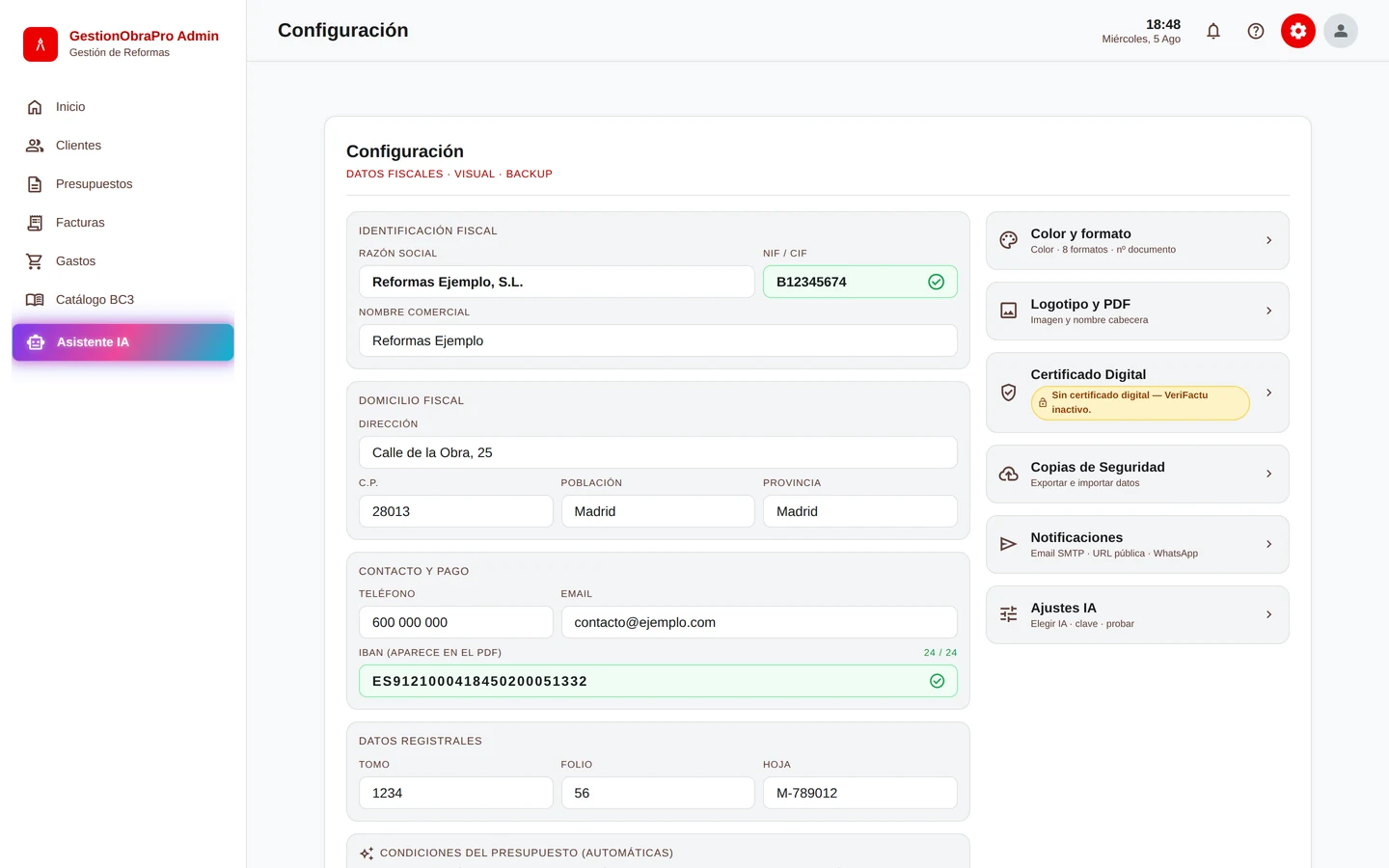The width and height of the screenshot is (1389, 868).
Task: Open the Asistente IA gradient button
Action: tap(123, 342)
